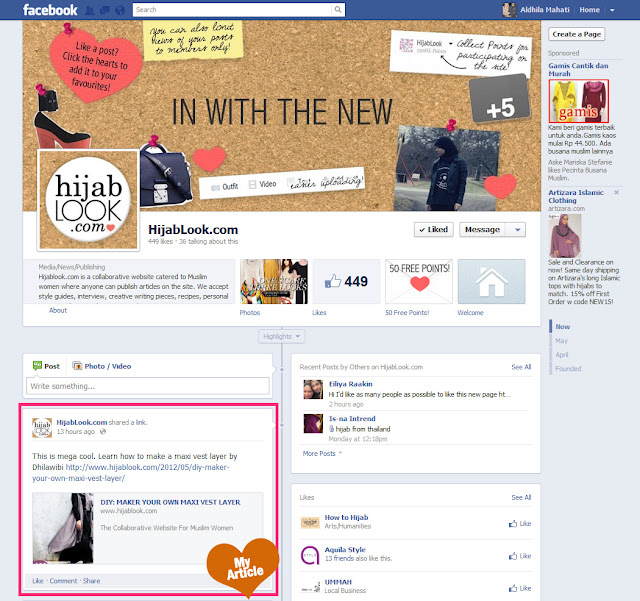Select the Photo / Video tab

click(x=102, y=366)
